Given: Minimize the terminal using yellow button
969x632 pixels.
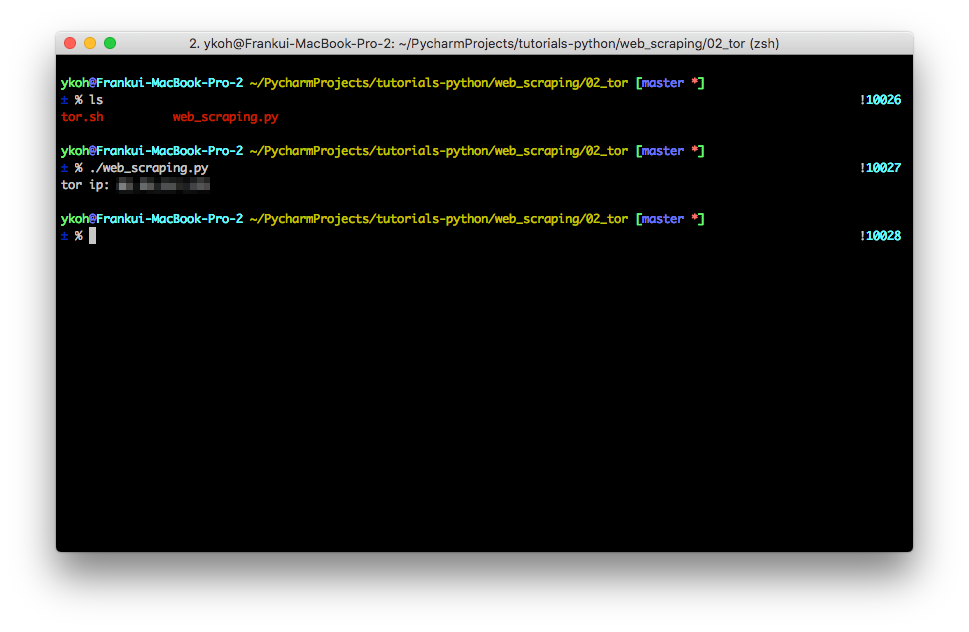Looking at the screenshot, I should pyautogui.click(x=90, y=43).
